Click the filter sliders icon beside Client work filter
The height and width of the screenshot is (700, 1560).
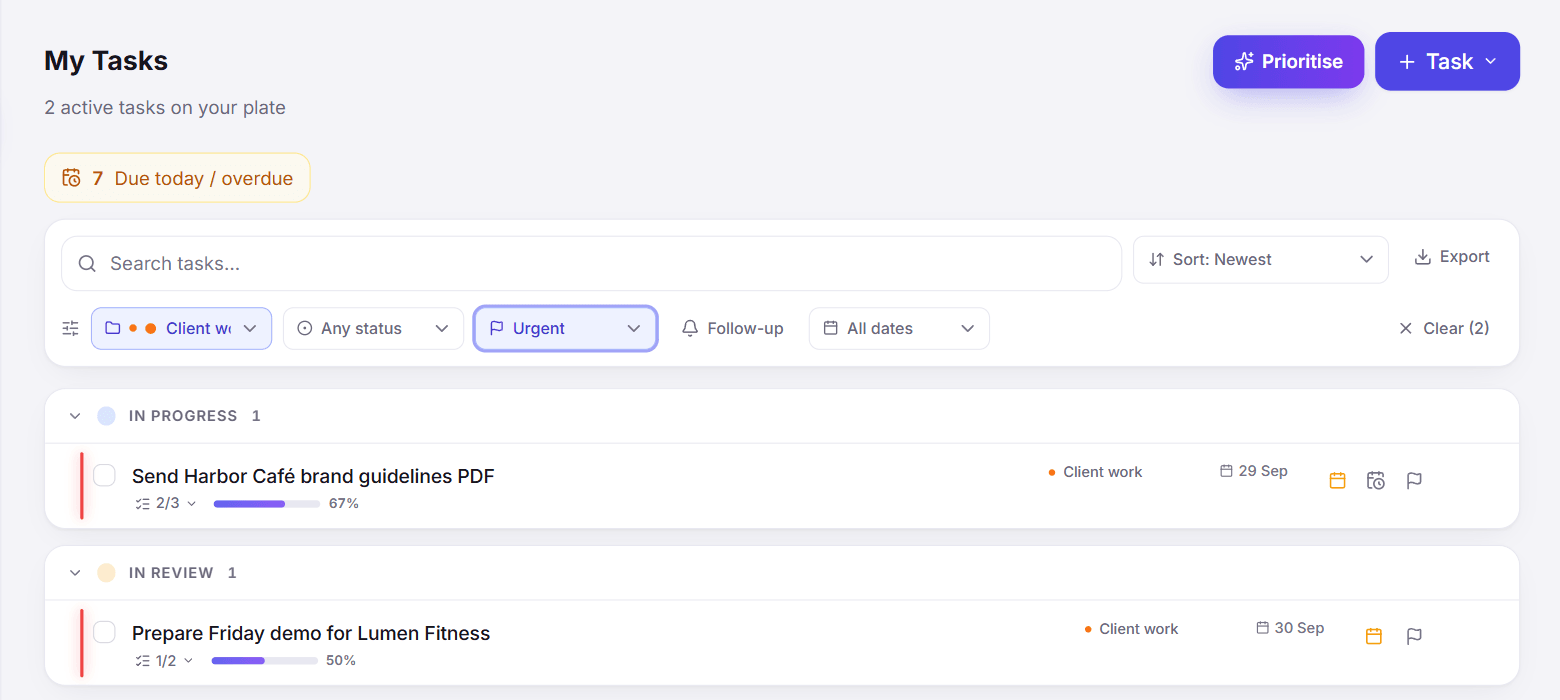coord(70,328)
